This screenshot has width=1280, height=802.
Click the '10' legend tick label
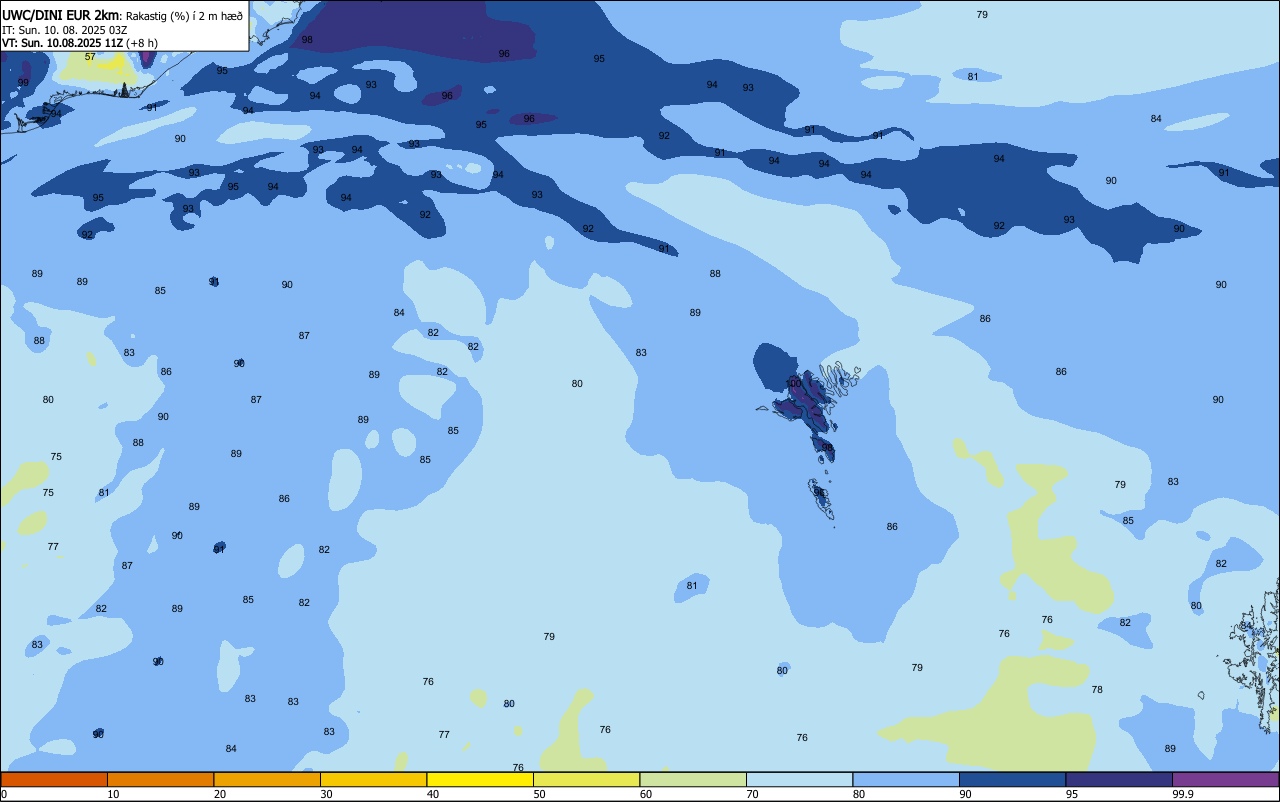click(113, 794)
